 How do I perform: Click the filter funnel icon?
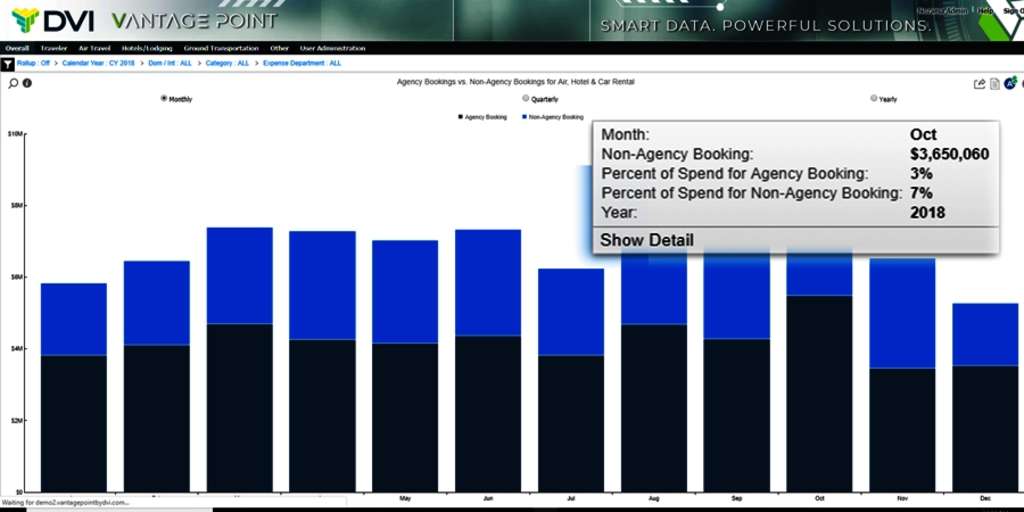pyautogui.click(x=8, y=63)
